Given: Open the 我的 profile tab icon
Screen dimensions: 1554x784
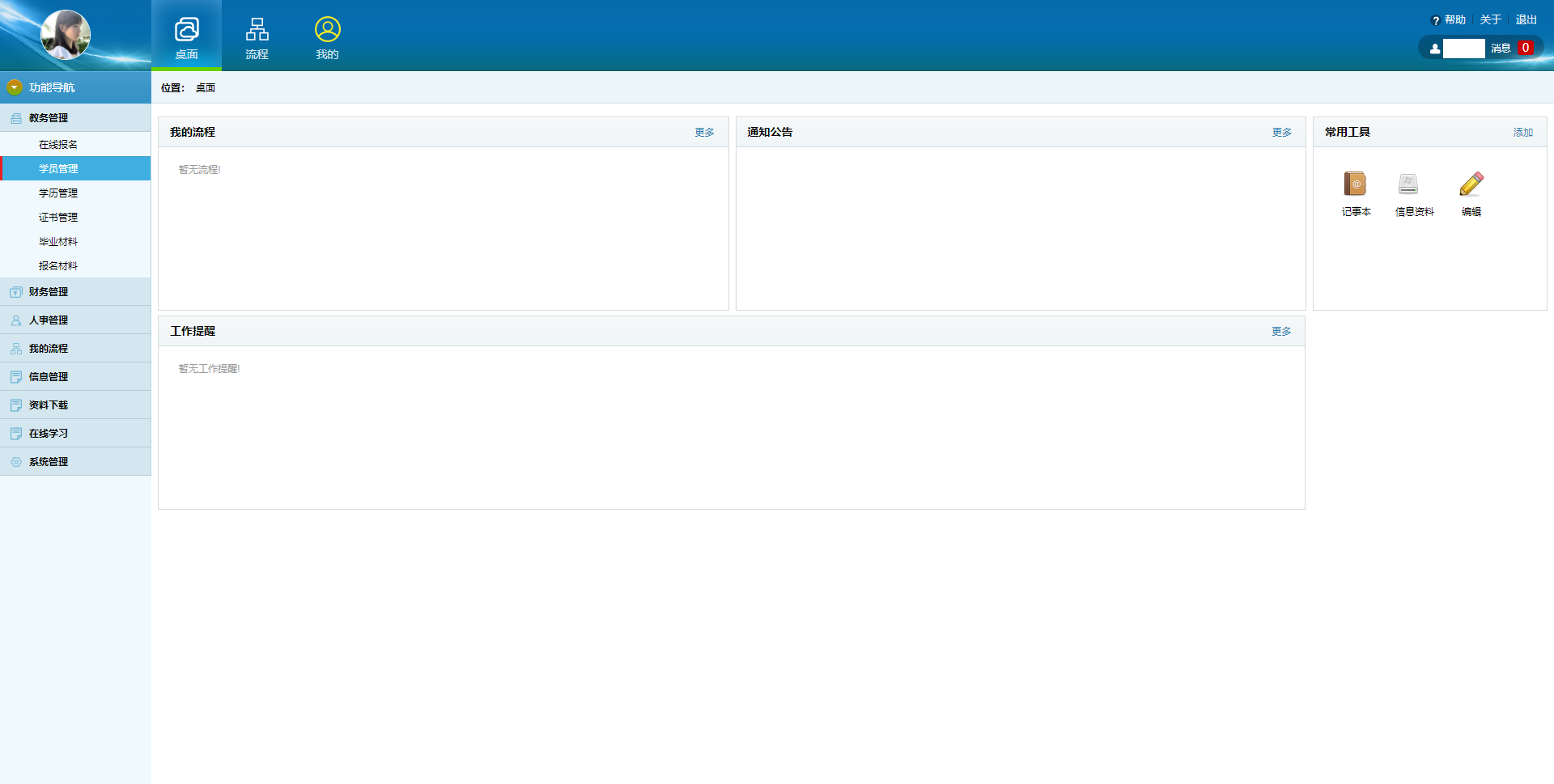Looking at the screenshot, I should (328, 30).
